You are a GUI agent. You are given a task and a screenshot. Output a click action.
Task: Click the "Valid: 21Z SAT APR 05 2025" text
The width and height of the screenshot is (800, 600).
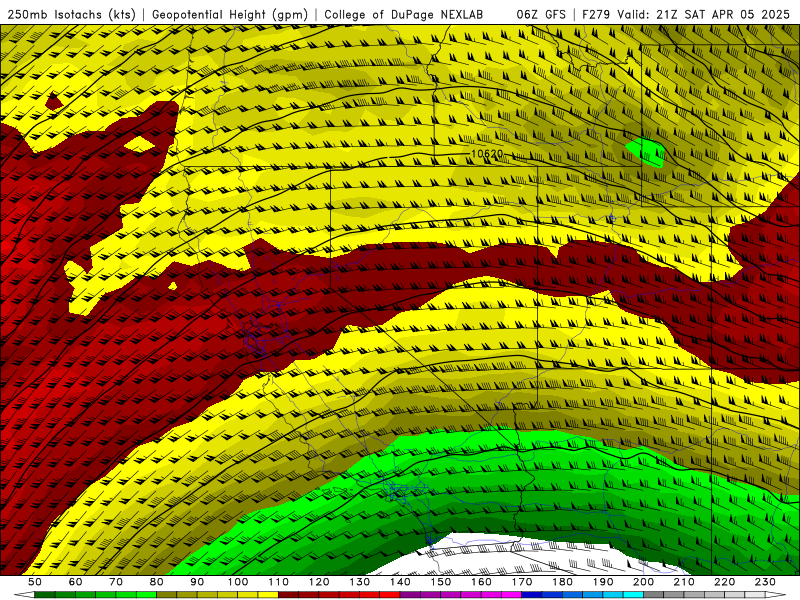(703, 15)
